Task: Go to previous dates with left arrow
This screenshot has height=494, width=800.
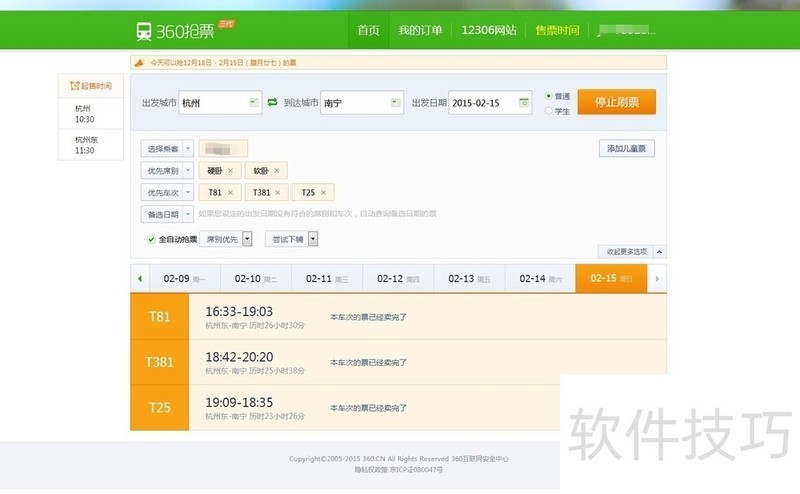Action: click(140, 279)
